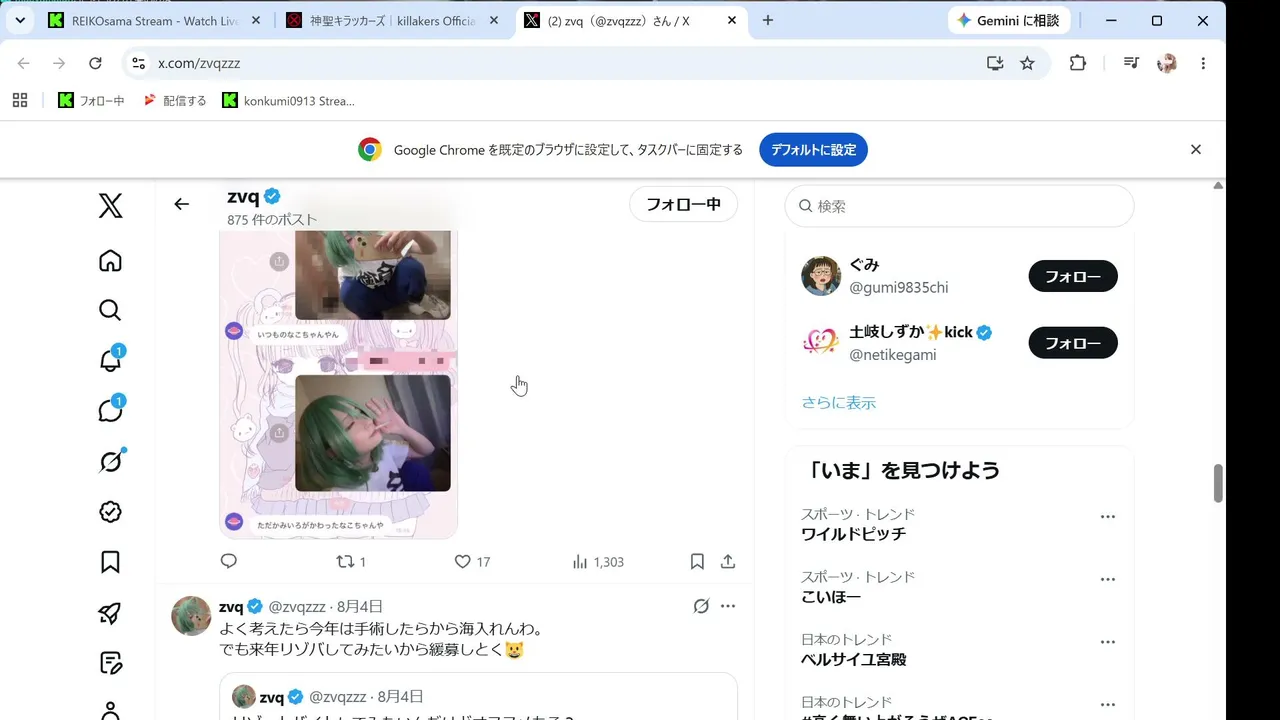Open the Chrome three-dot menu
The height and width of the screenshot is (720, 1280).
coord(1203,63)
